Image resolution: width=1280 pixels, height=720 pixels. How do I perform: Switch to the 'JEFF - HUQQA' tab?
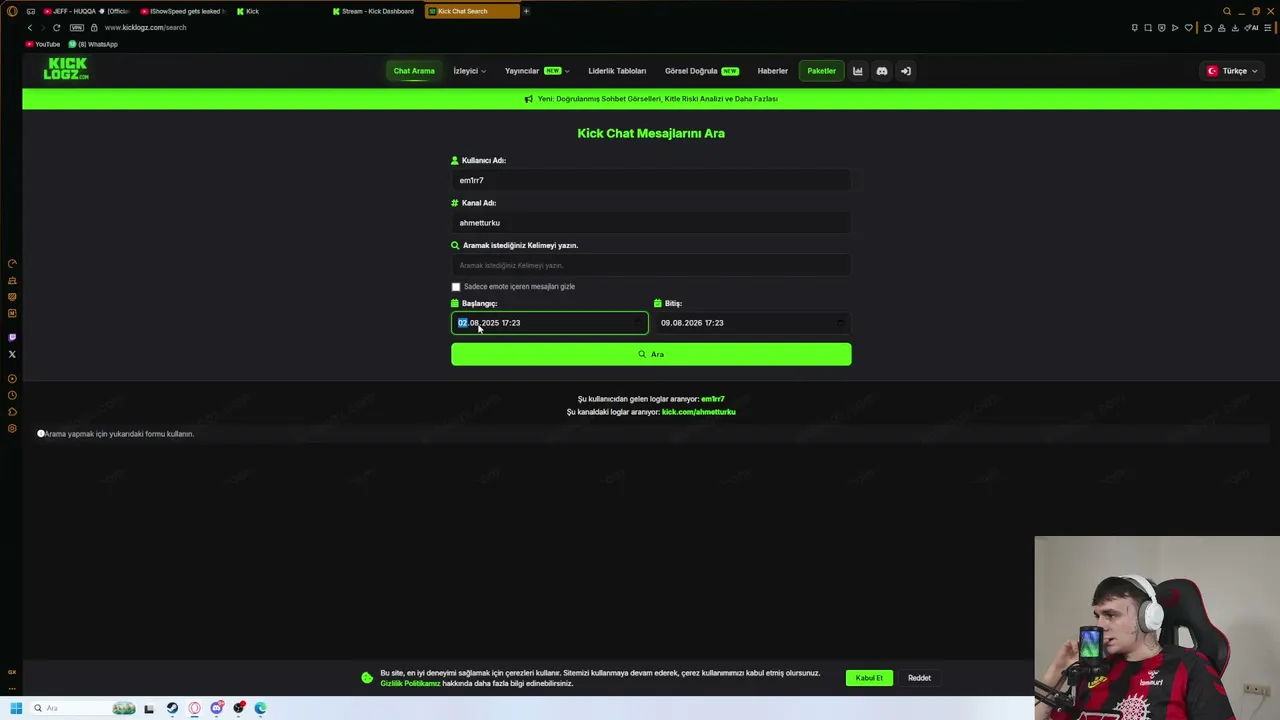click(x=86, y=11)
